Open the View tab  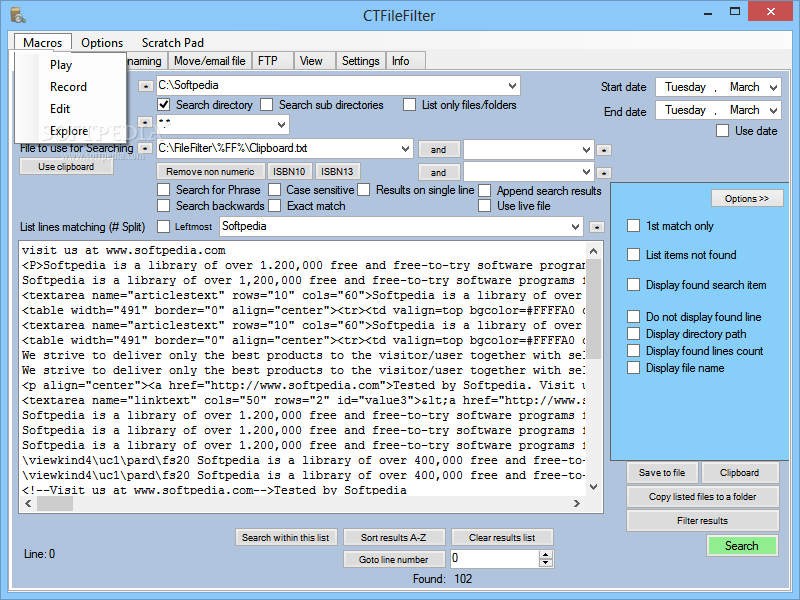(314, 61)
